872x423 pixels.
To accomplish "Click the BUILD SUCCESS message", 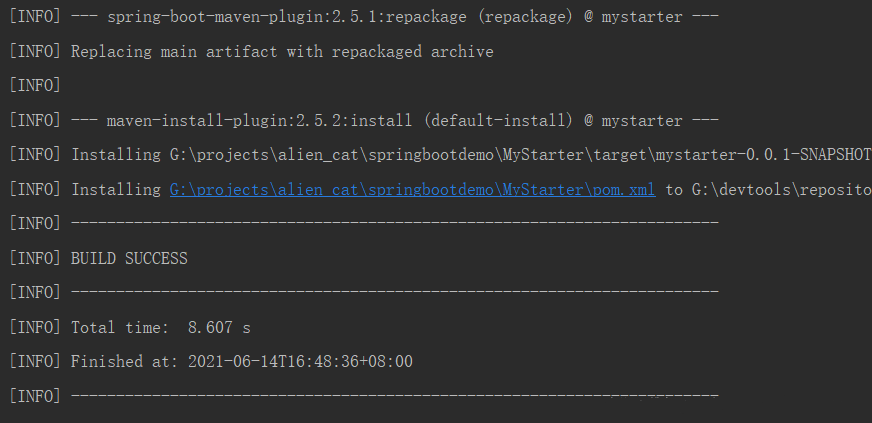I will pyautogui.click(x=129, y=258).
